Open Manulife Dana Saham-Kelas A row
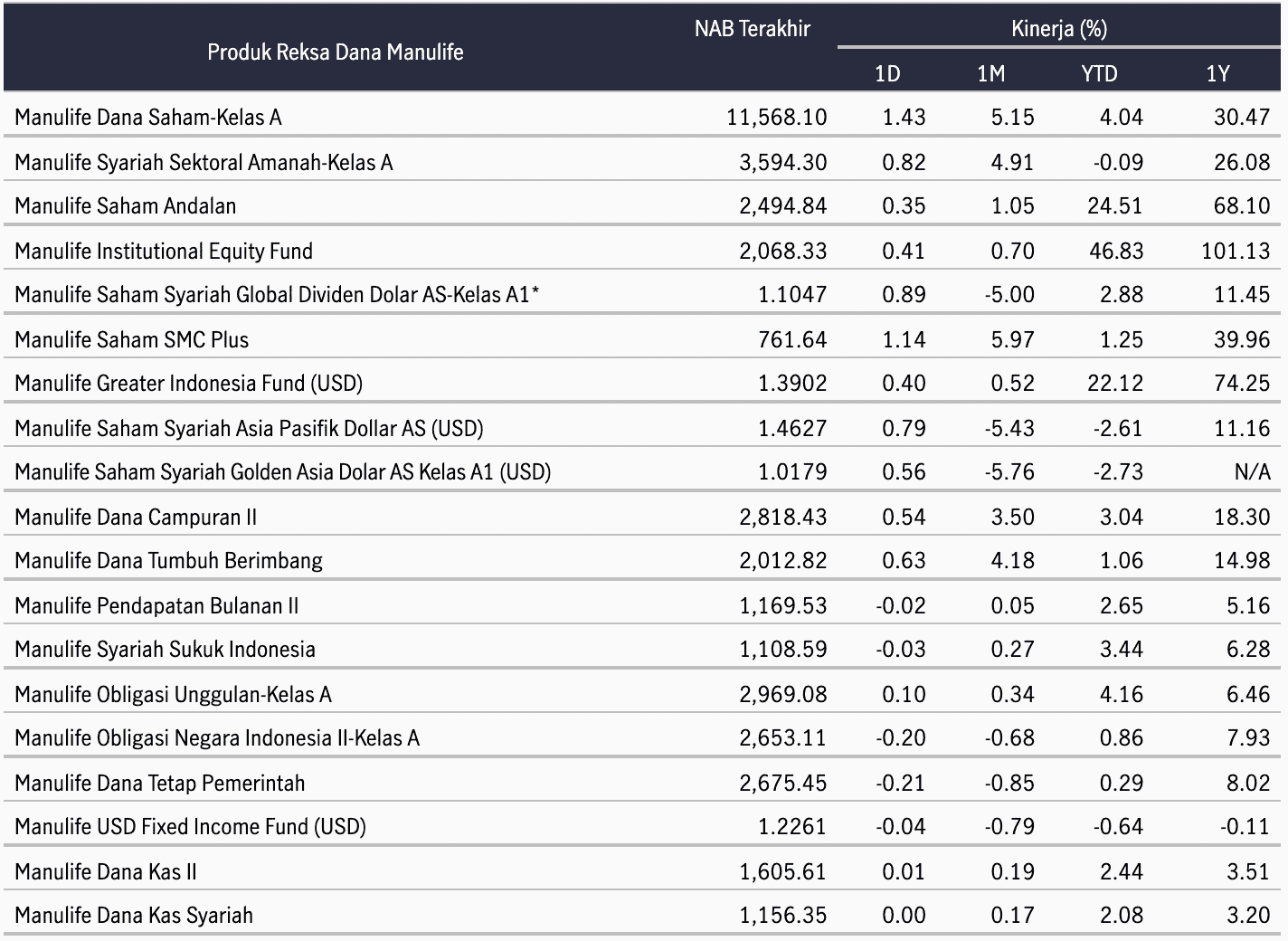This screenshot has width=1288, height=941. coord(642,117)
